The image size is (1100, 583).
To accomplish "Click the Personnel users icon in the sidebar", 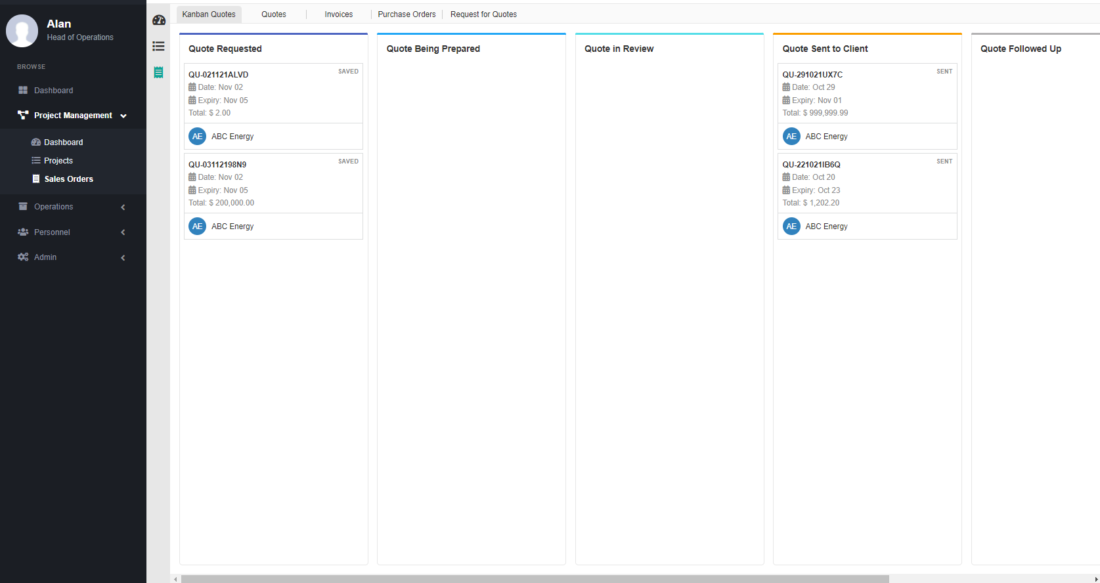I will pyautogui.click(x=22, y=232).
